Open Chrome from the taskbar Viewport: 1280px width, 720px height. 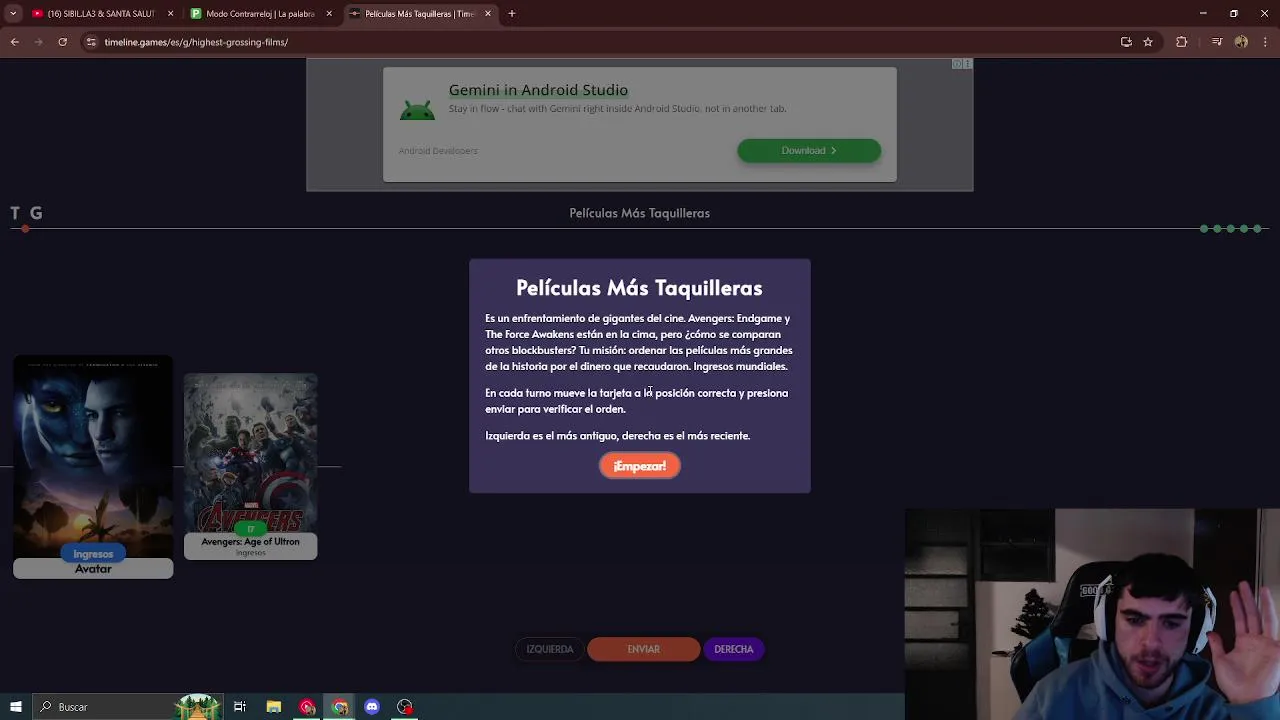pyautogui.click(x=340, y=707)
